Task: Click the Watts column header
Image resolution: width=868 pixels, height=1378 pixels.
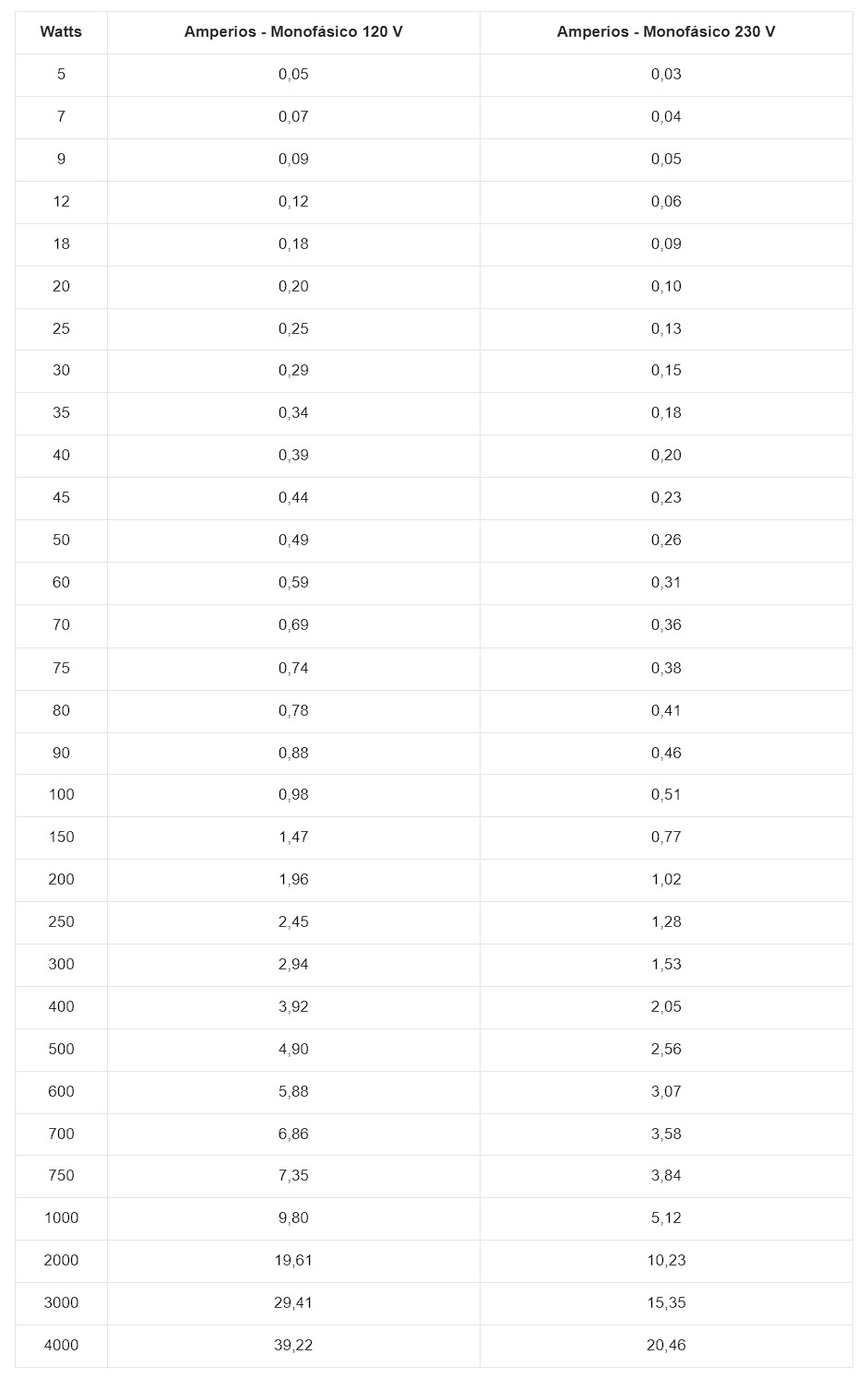Action: pos(61,32)
